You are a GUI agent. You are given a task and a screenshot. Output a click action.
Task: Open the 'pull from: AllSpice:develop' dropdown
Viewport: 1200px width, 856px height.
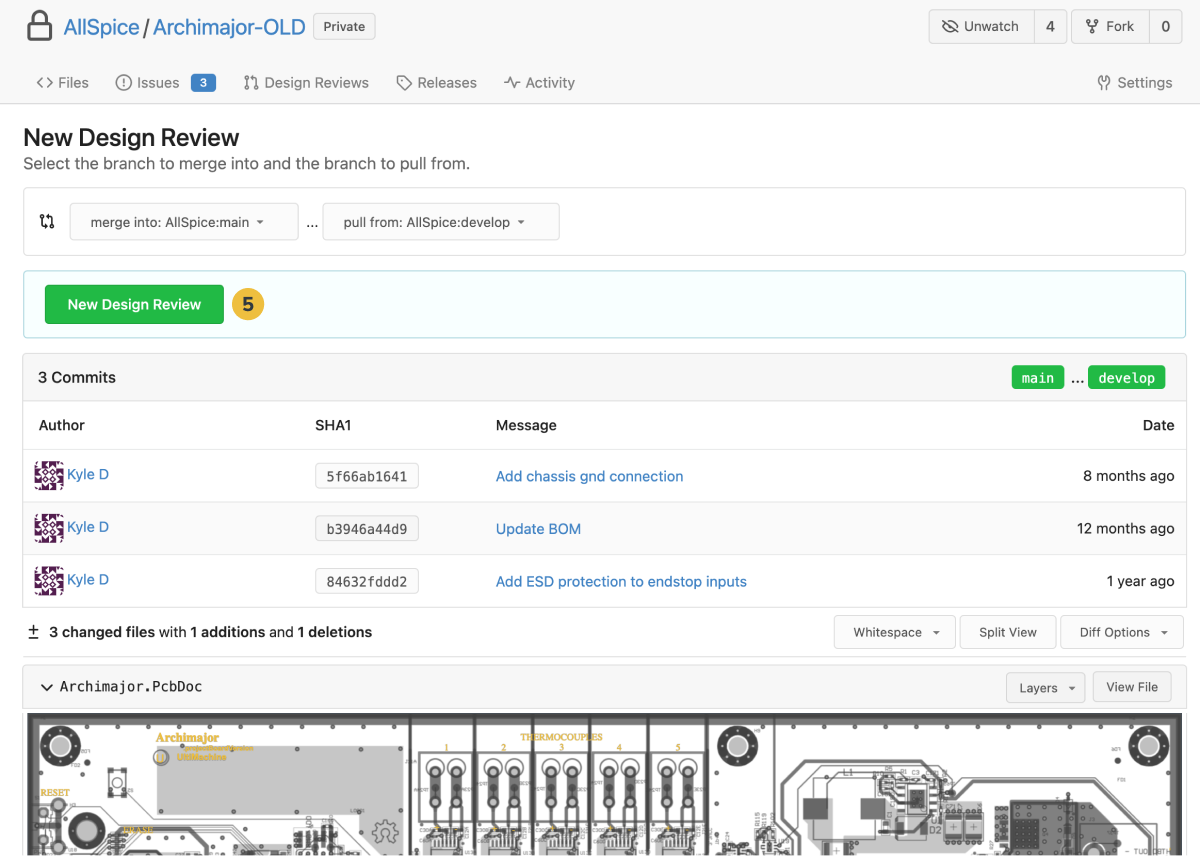(441, 222)
